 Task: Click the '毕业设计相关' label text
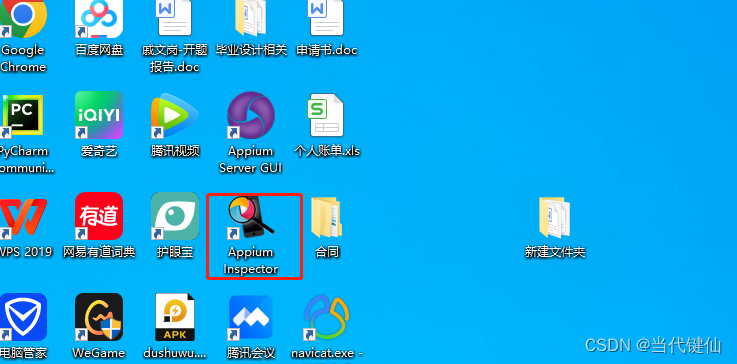coord(251,50)
